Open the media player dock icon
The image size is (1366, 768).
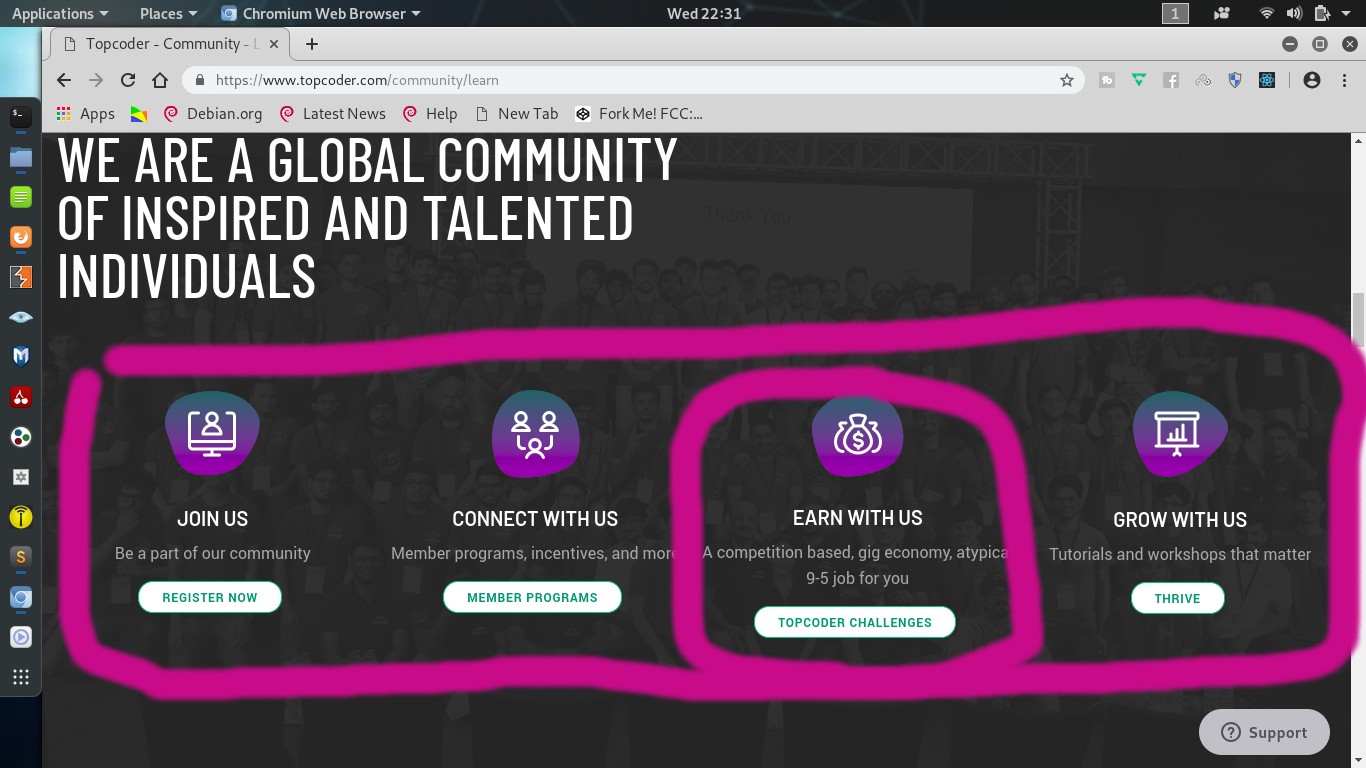pyautogui.click(x=20, y=637)
